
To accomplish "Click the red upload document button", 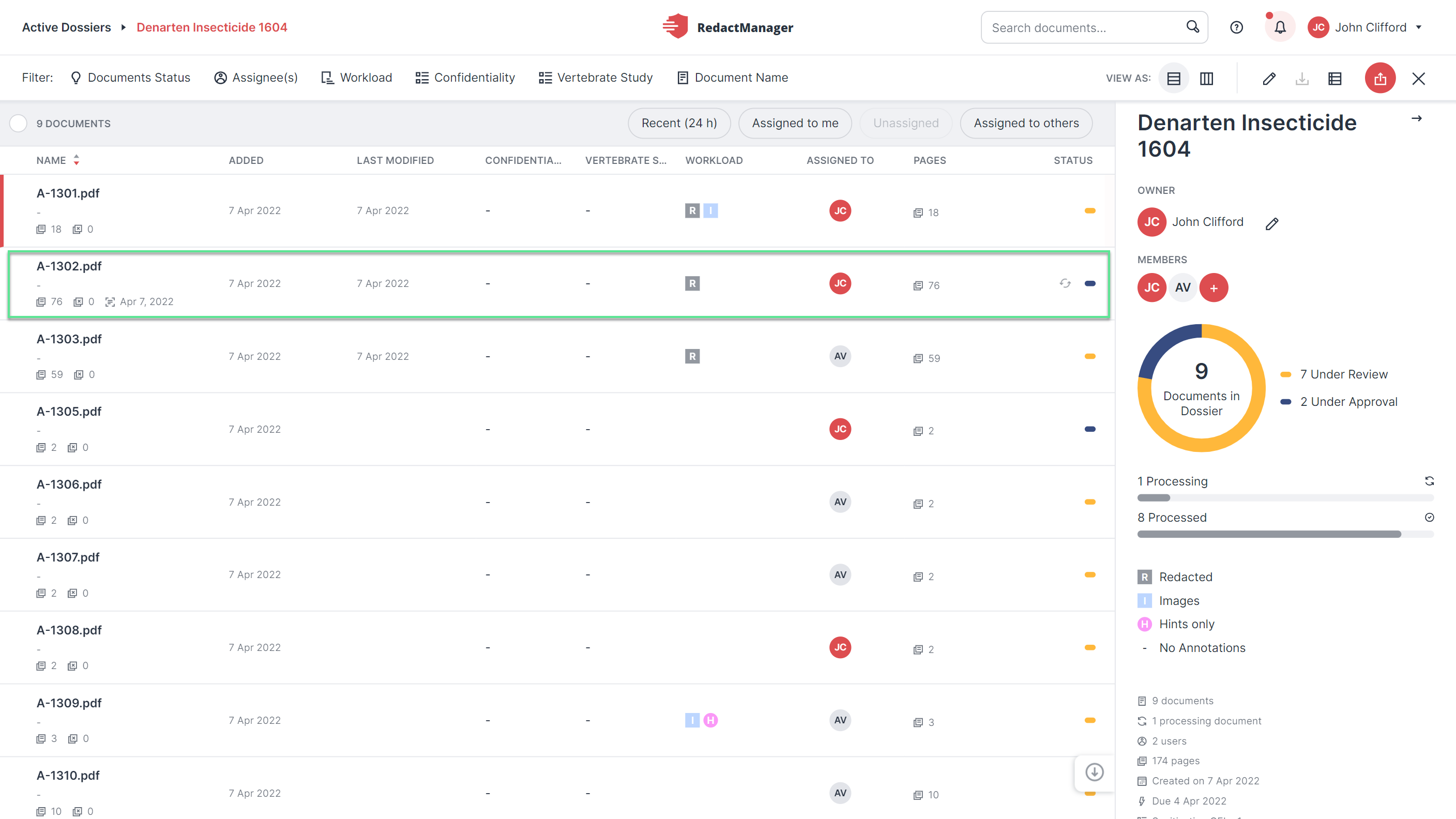I will pyautogui.click(x=1379, y=78).
